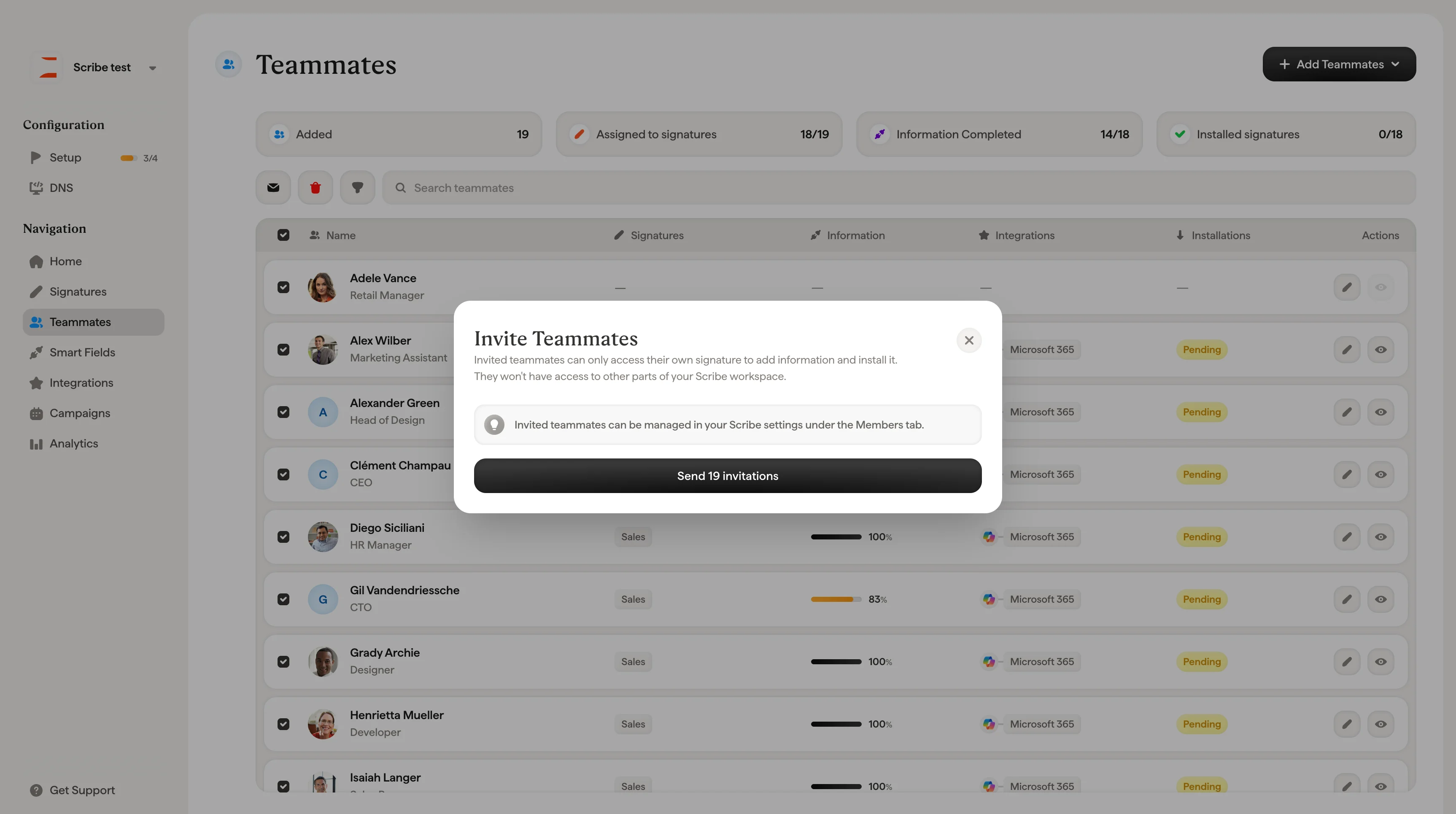The image size is (1456, 814).
Task: Close the Invite Teammates dialog
Action: [x=969, y=340]
